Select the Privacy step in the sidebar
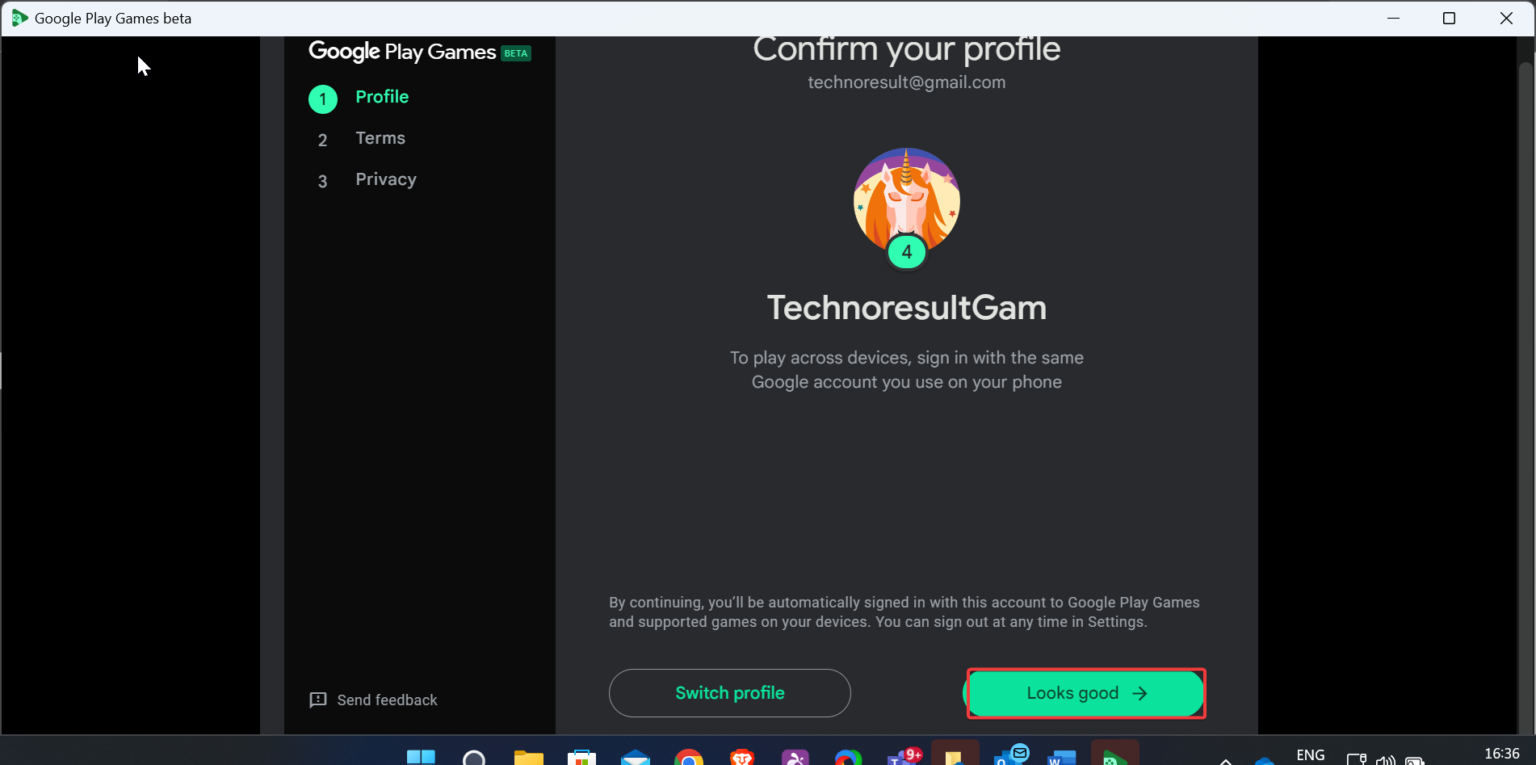1536x765 pixels. click(385, 179)
